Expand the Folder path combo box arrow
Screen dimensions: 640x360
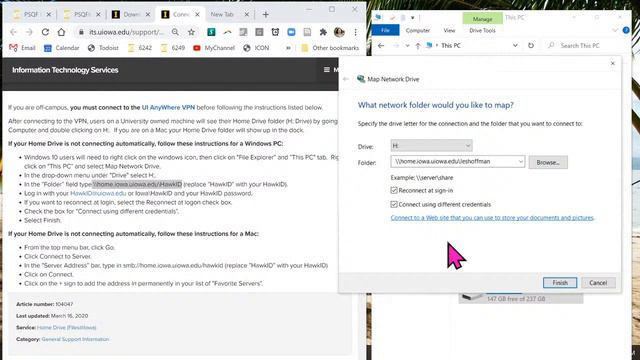tap(520, 161)
